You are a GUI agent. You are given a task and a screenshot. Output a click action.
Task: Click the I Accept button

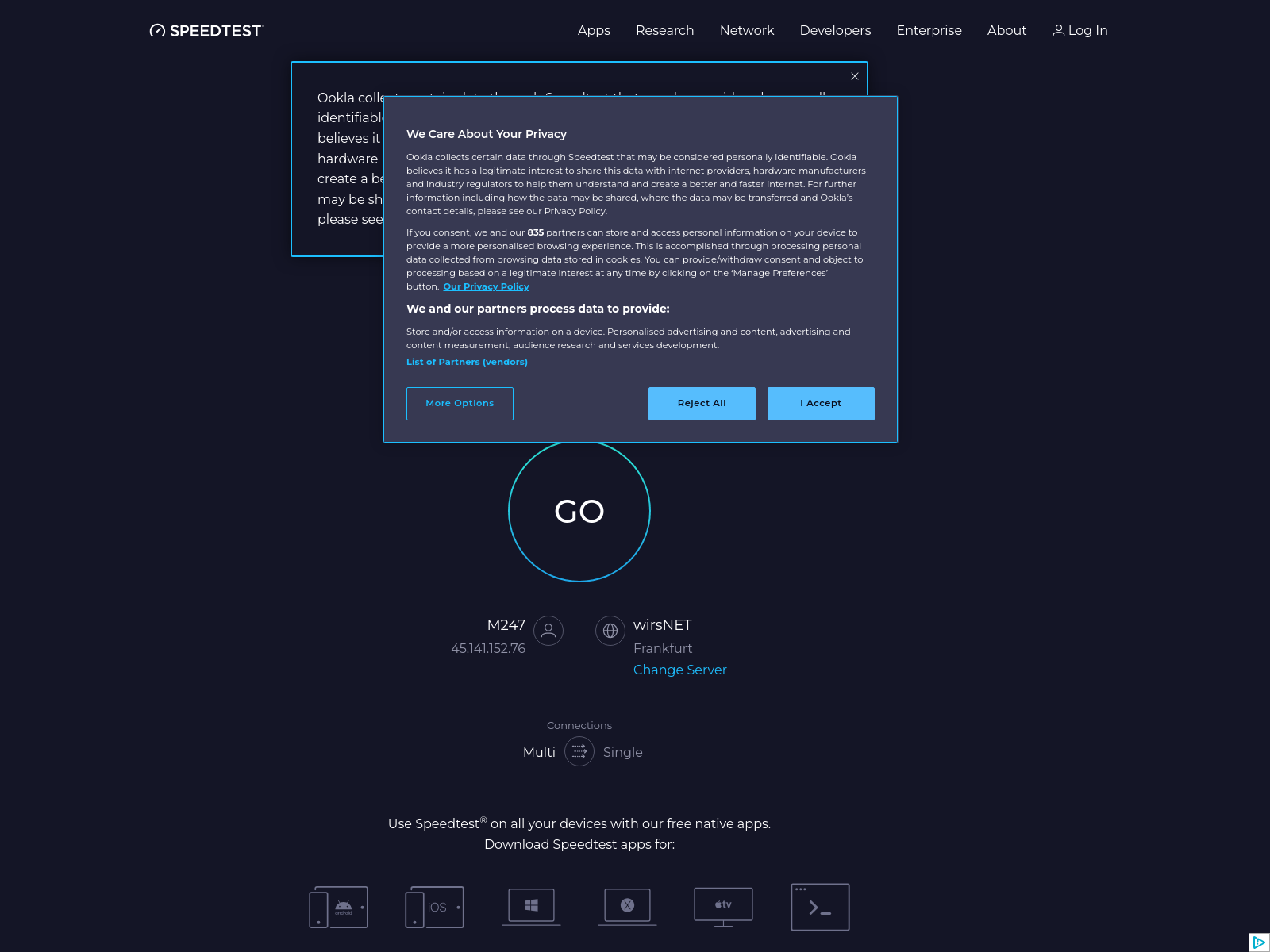pyautogui.click(x=821, y=404)
